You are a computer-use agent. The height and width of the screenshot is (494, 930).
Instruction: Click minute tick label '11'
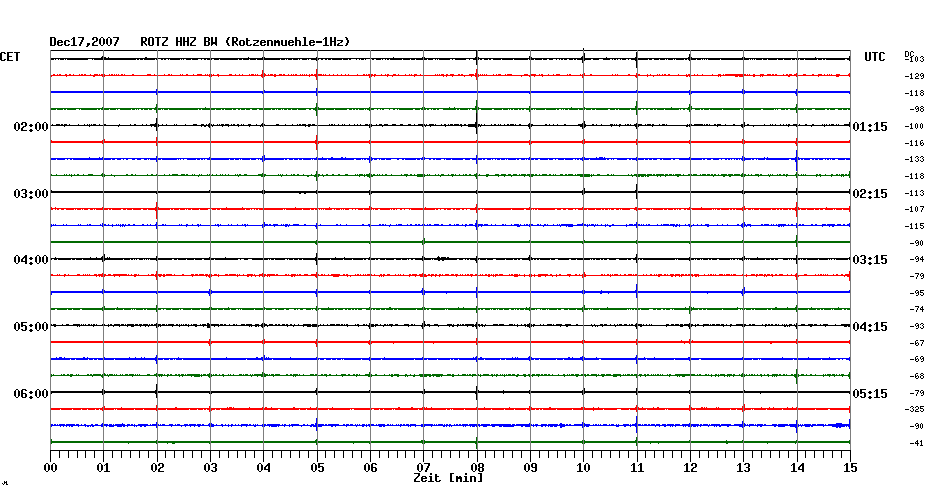(x=637, y=468)
